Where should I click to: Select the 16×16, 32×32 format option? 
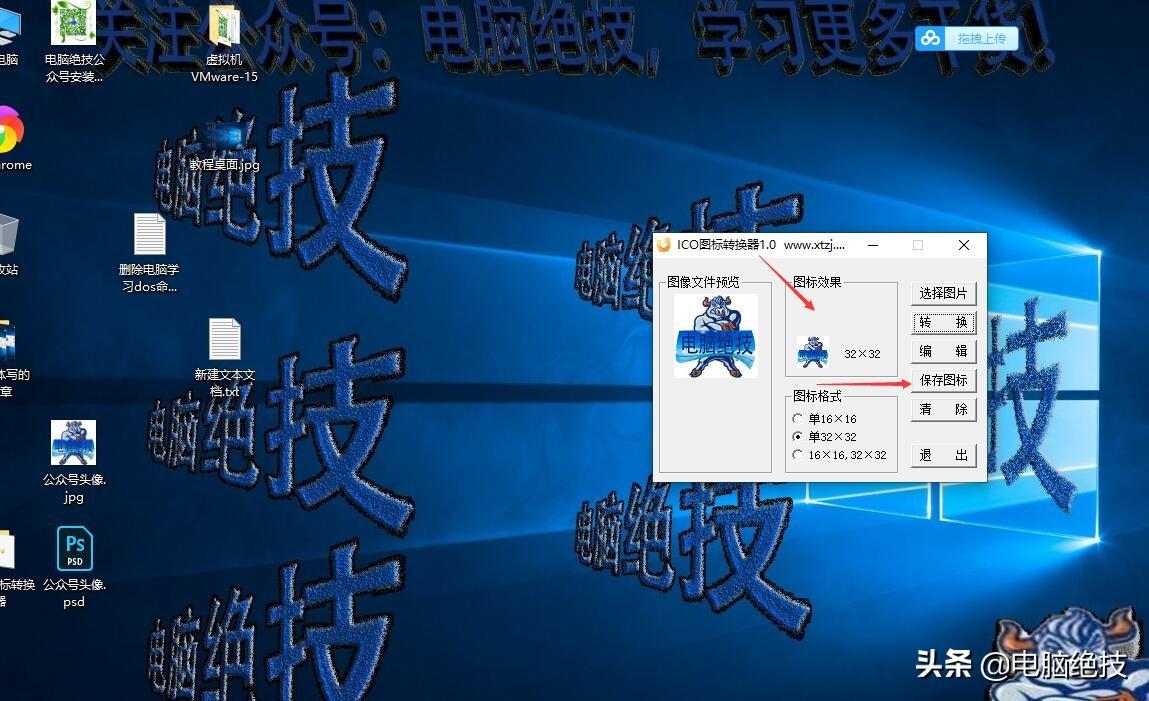(x=840, y=455)
